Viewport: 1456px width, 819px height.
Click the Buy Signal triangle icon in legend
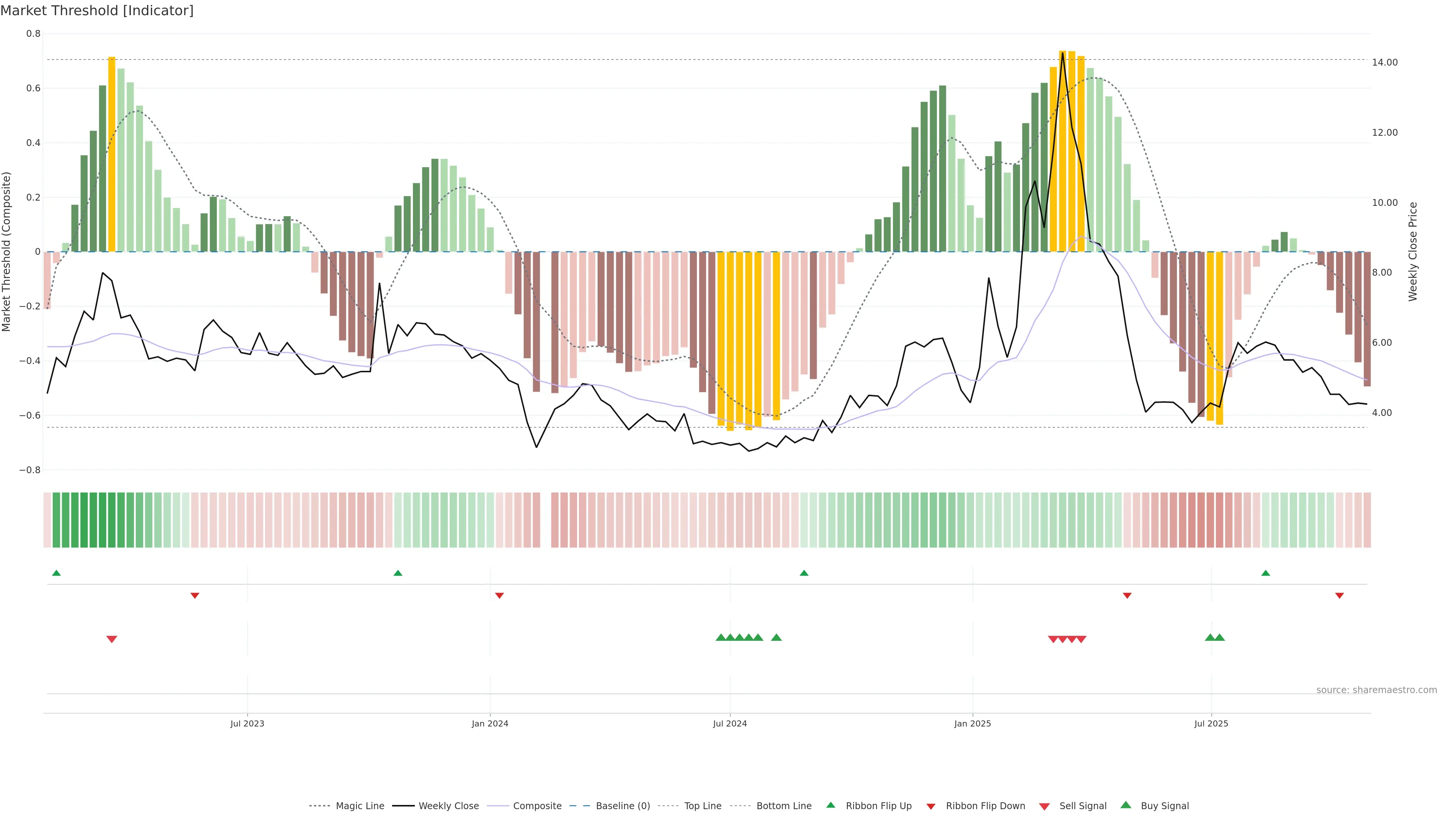click(x=1125, y=805)
